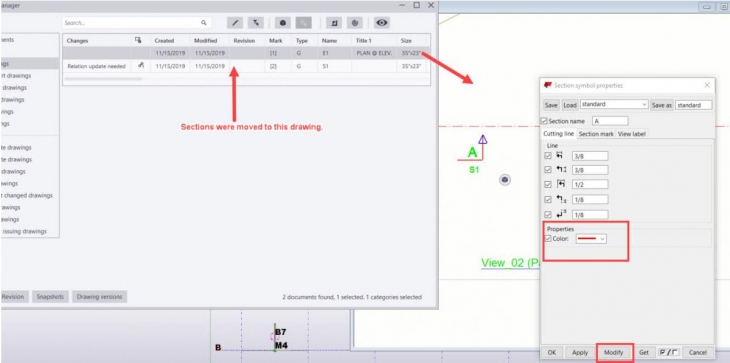Open the cutting line color dropdown

click(x=591, y=239)
